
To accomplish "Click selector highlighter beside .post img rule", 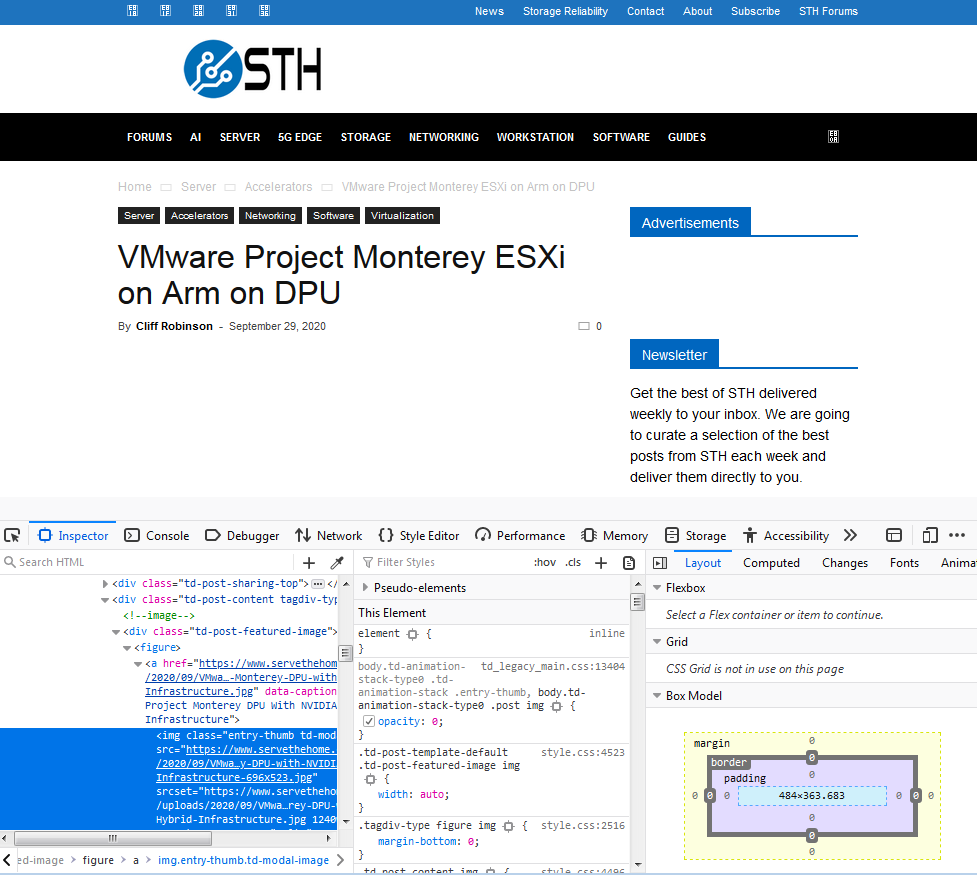I will [557, 706].
